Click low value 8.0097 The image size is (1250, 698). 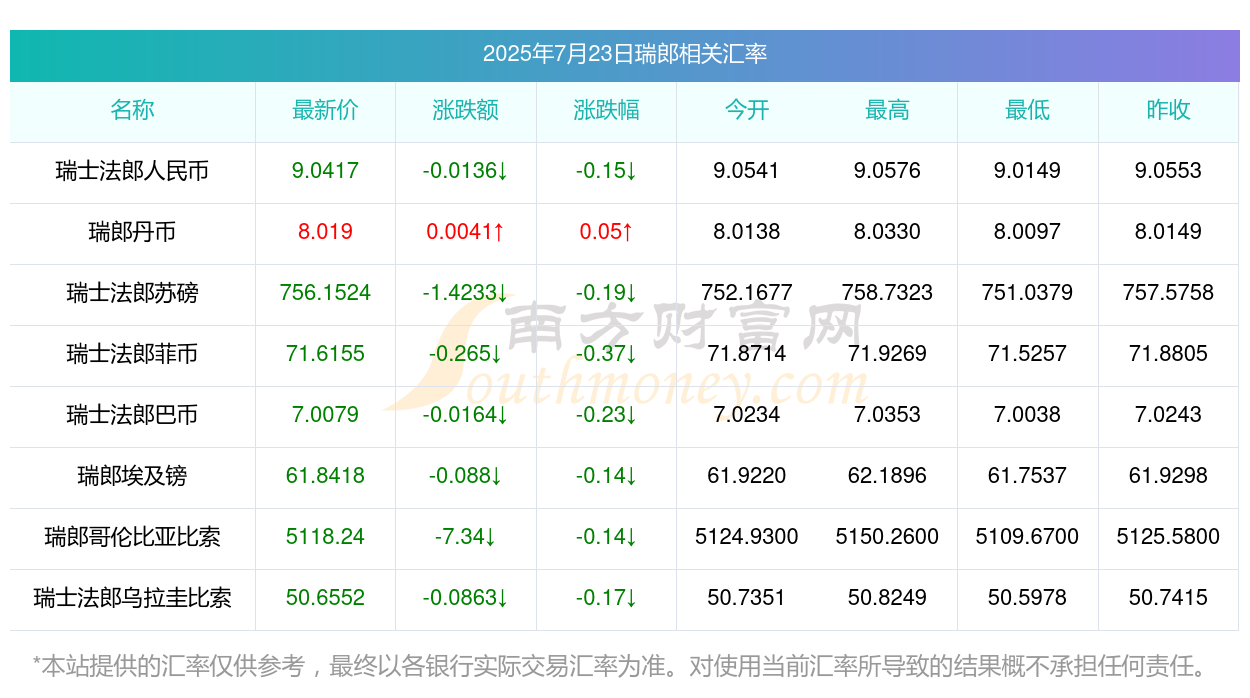pos(1028,232)
